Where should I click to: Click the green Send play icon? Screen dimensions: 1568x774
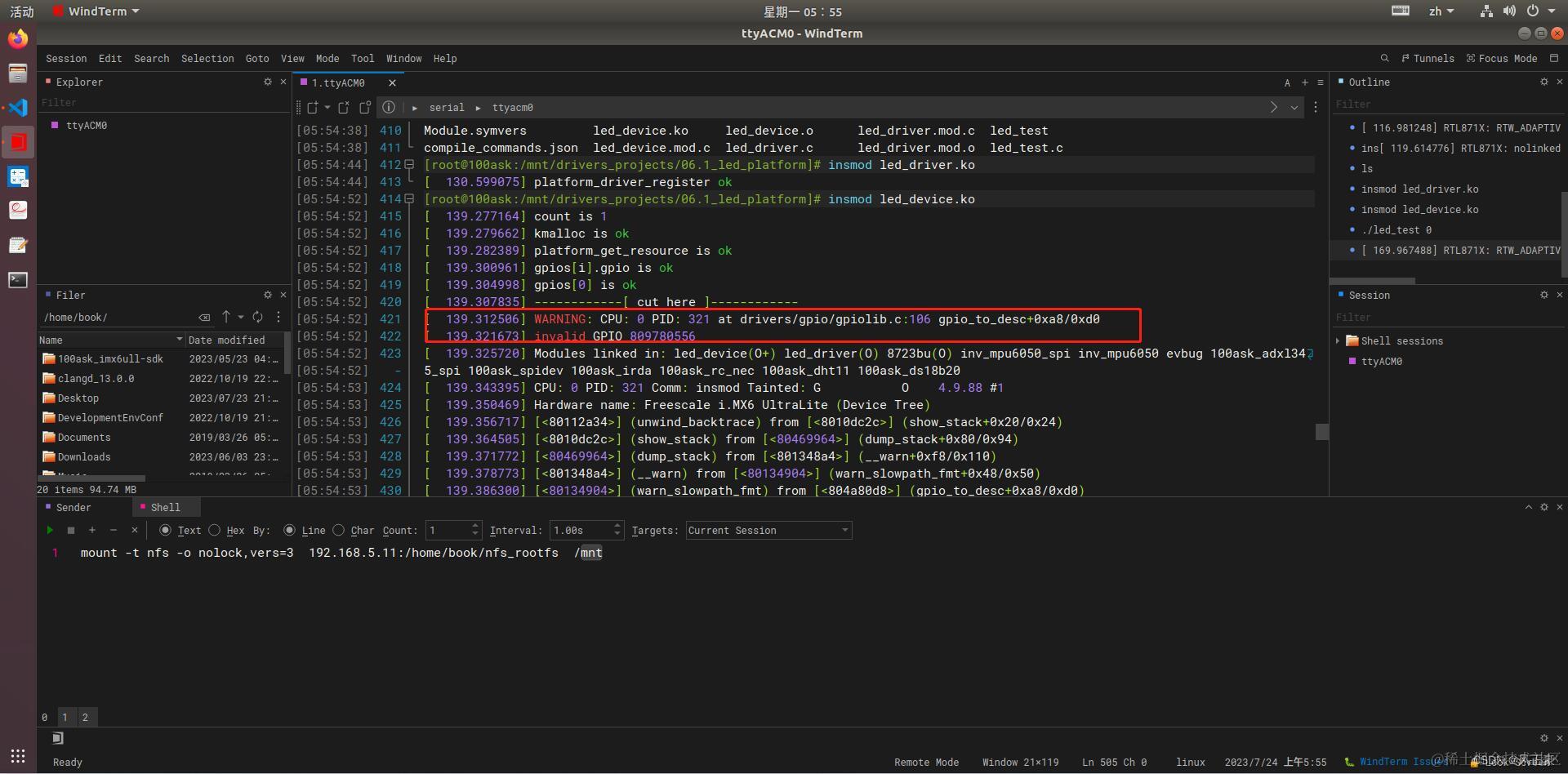[50, 530]
